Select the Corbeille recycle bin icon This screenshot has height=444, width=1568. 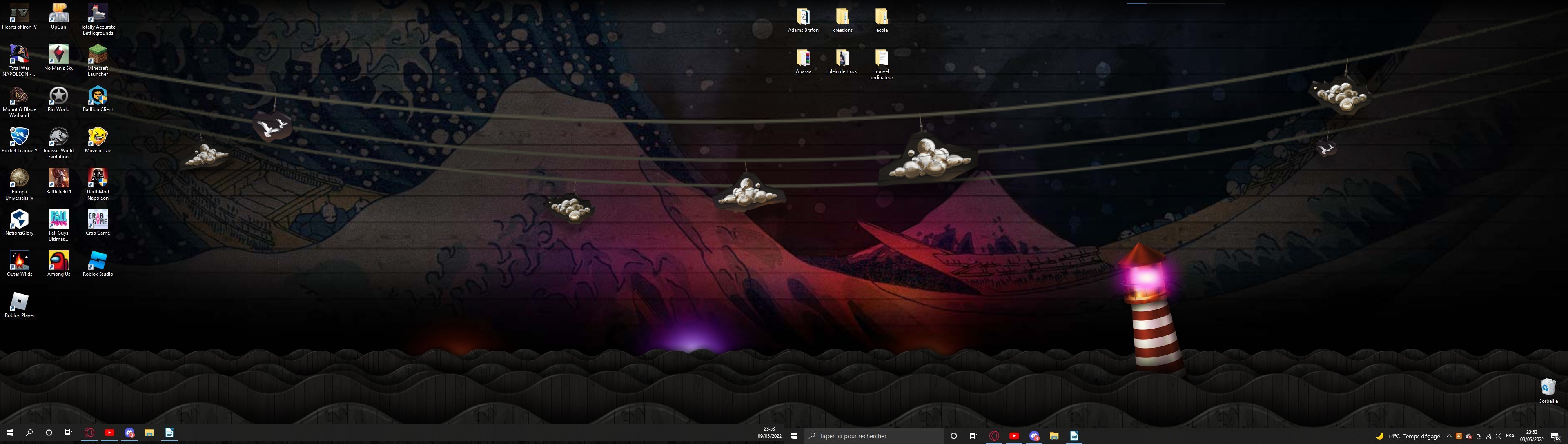click(1547, 388)
